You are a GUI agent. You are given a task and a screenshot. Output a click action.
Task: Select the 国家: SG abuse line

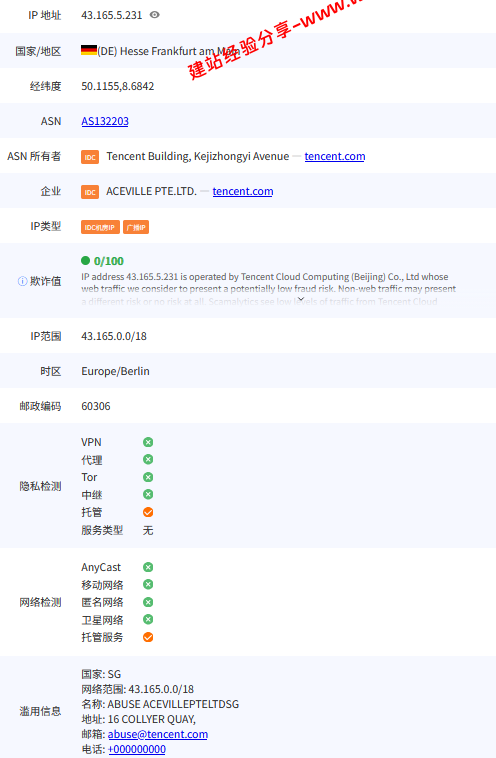[x=101, y=674]
